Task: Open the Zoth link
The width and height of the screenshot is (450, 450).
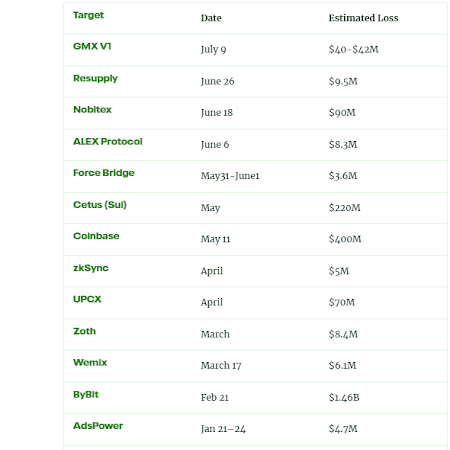Action: [84, 331]
